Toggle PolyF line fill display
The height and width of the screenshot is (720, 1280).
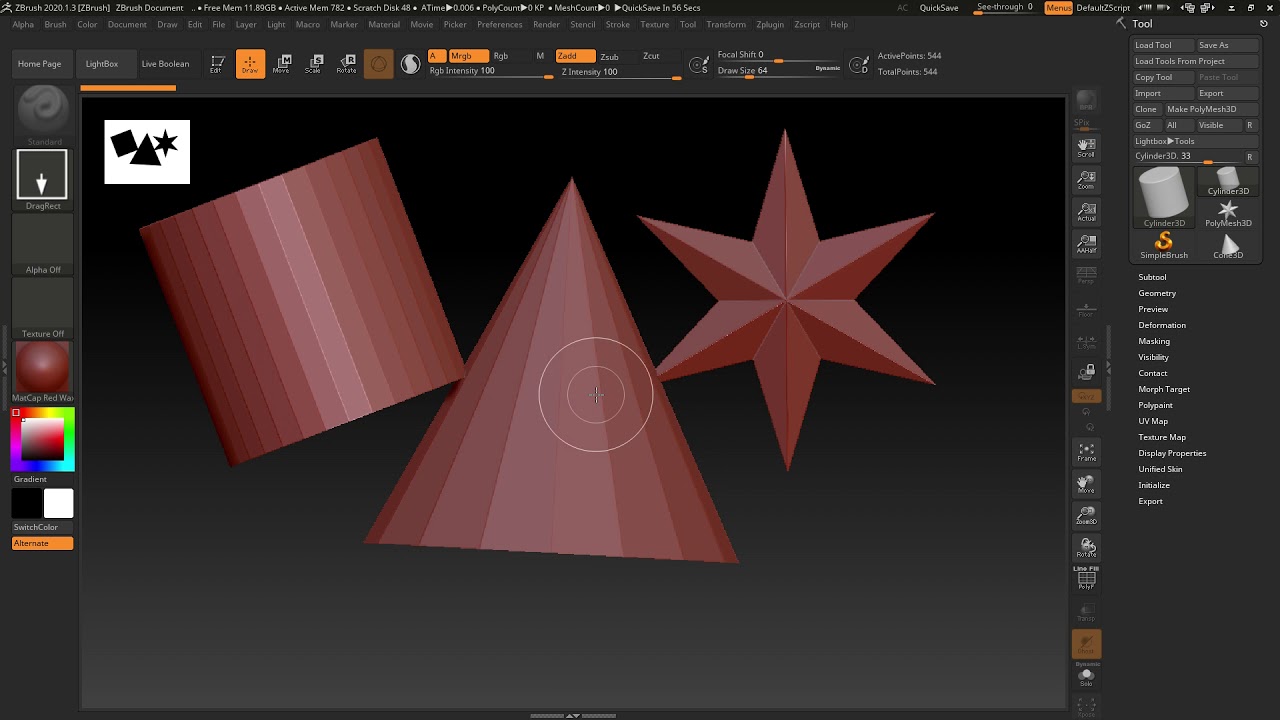(1086, 578)
